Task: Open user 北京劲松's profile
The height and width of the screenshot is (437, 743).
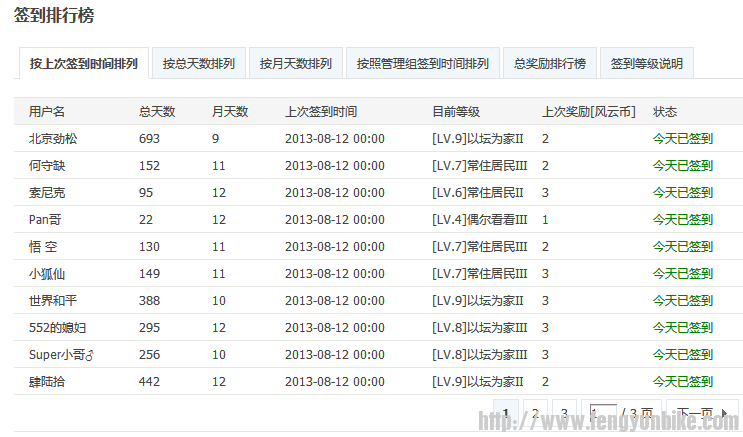Action: (53, 139)
